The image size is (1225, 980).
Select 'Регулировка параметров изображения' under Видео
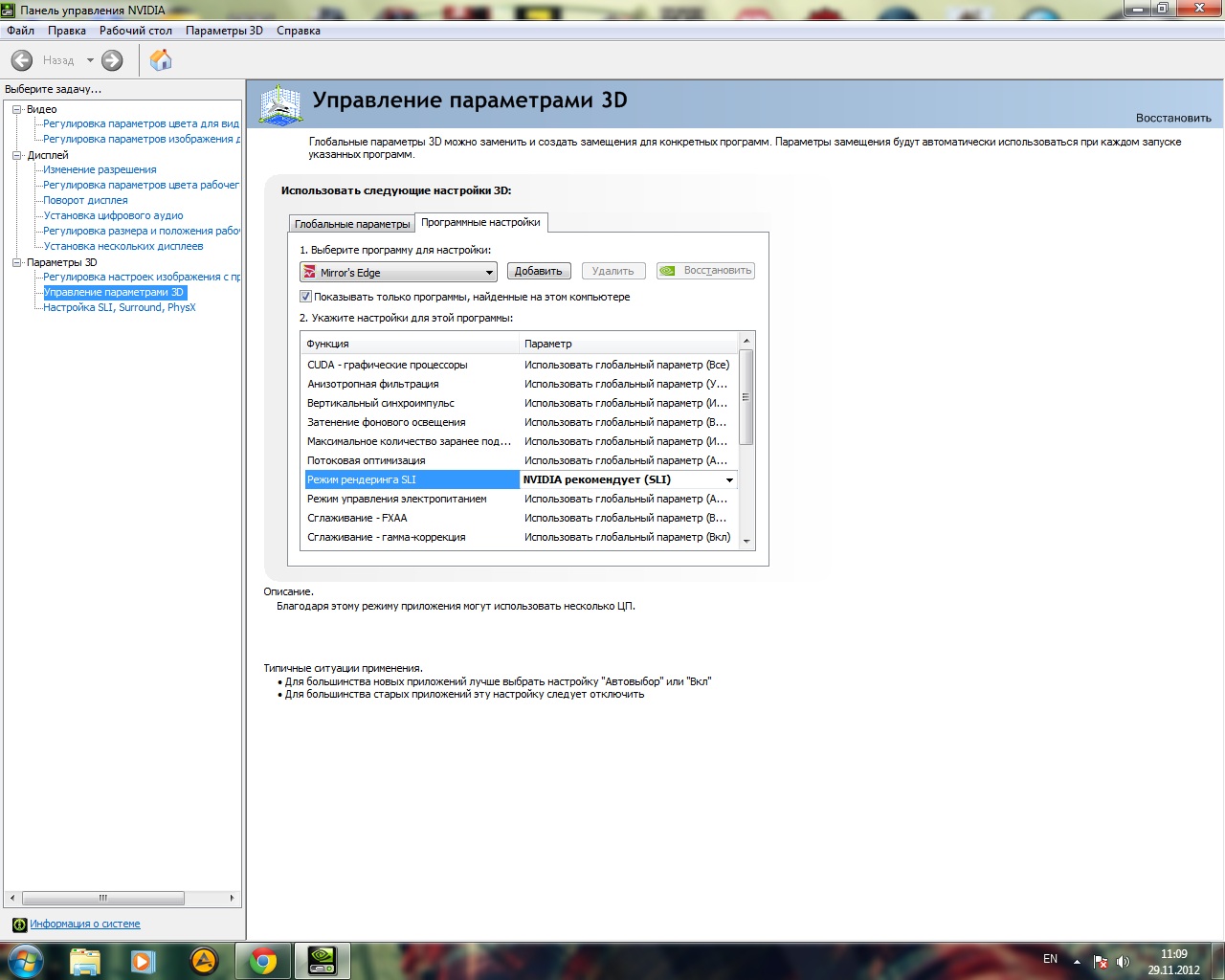(x=142, y=140)
